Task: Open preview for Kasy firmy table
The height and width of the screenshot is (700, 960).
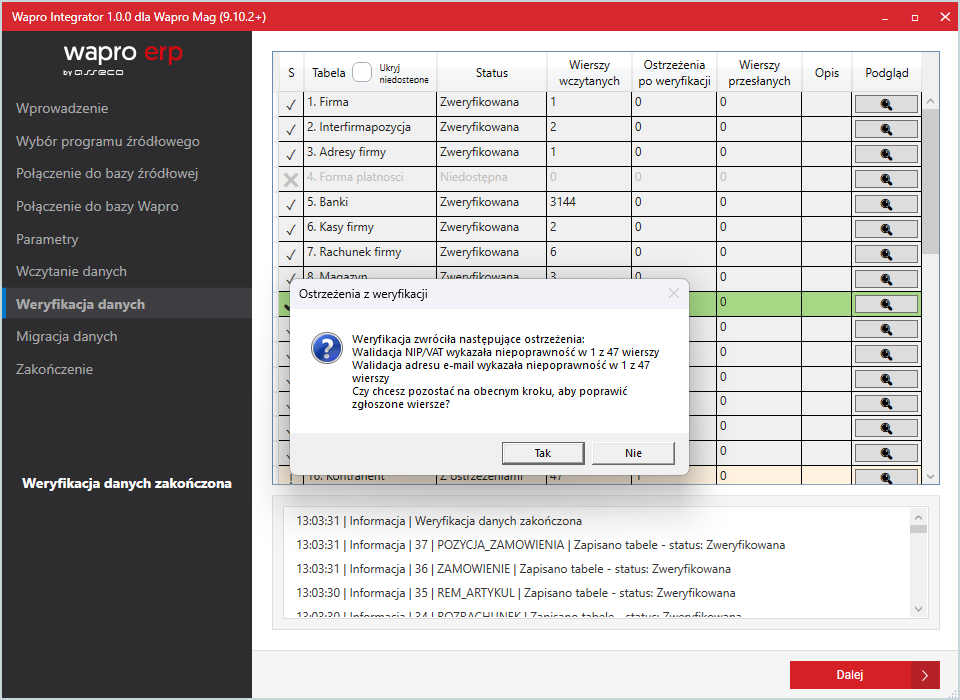Action: point(886,228)
